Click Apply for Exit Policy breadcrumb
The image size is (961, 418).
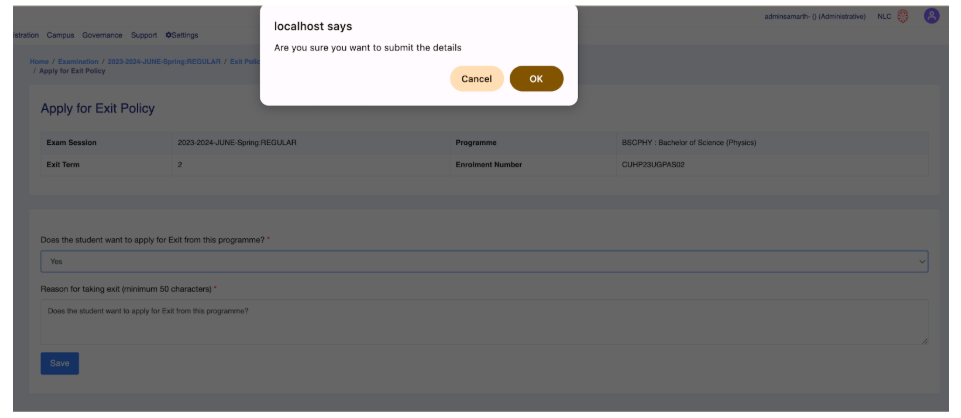[72, 71]
